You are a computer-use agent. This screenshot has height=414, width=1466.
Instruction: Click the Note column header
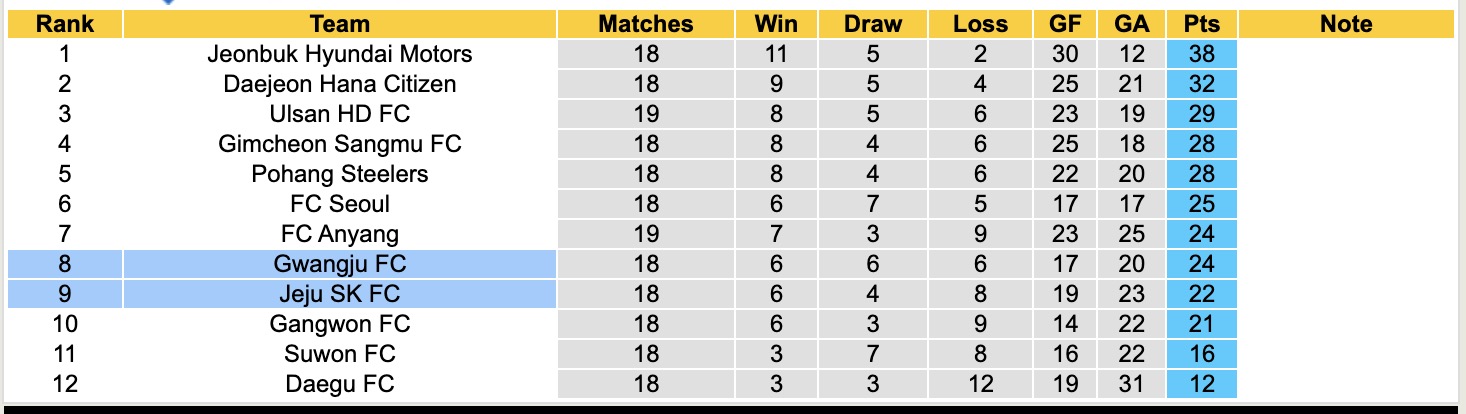(1345, 24)
